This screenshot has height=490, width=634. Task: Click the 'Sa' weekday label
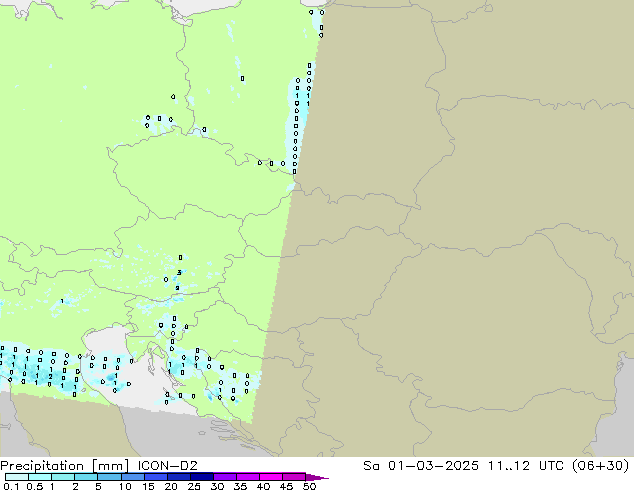(371, 466)
